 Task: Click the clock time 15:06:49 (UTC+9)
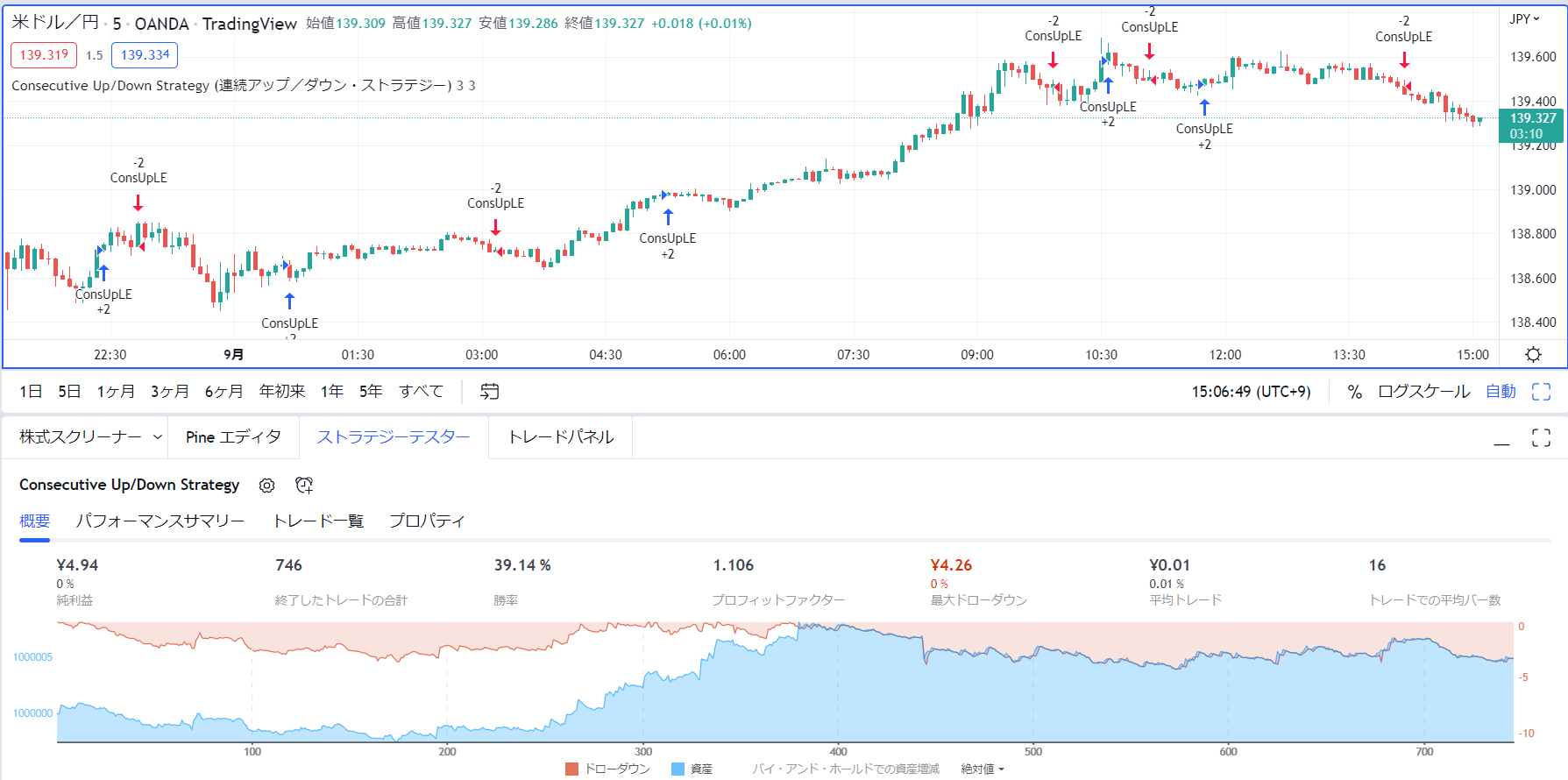tap(1251, 392)
